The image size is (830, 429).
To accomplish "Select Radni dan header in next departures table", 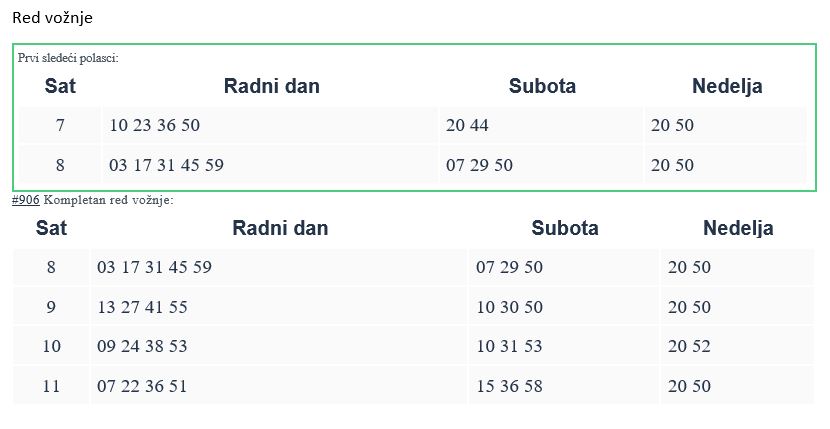I will click(x=271, y=86).
